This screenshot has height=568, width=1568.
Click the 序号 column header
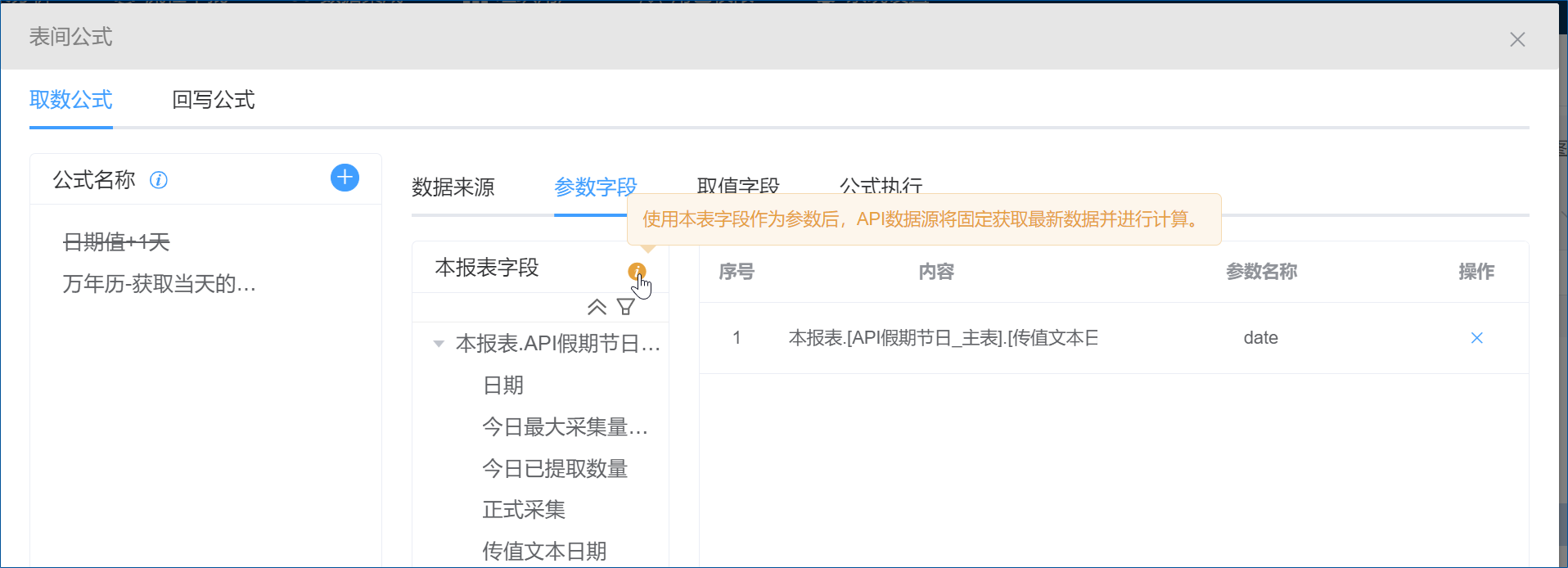(x=737, y=272)
